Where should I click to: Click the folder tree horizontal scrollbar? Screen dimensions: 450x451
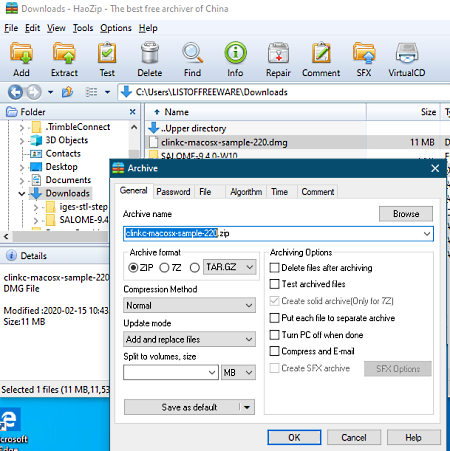pyautogui.click(x=60, y=236)
